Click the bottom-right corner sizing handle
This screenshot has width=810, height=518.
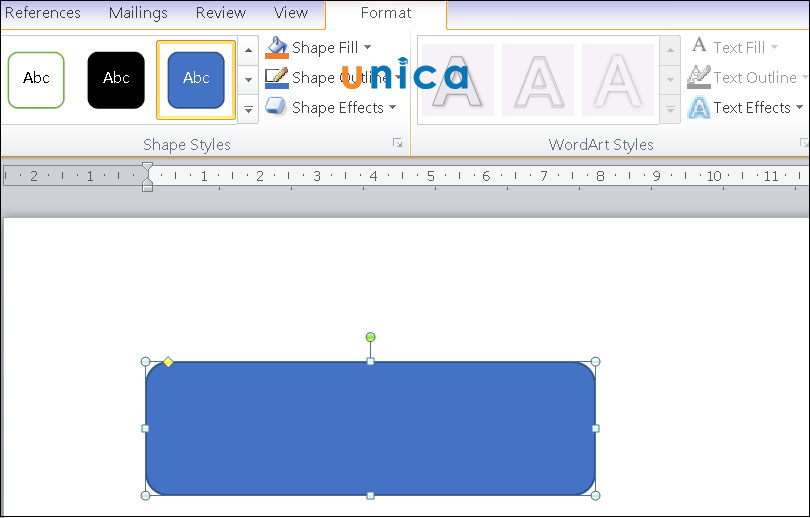[596, 496]
